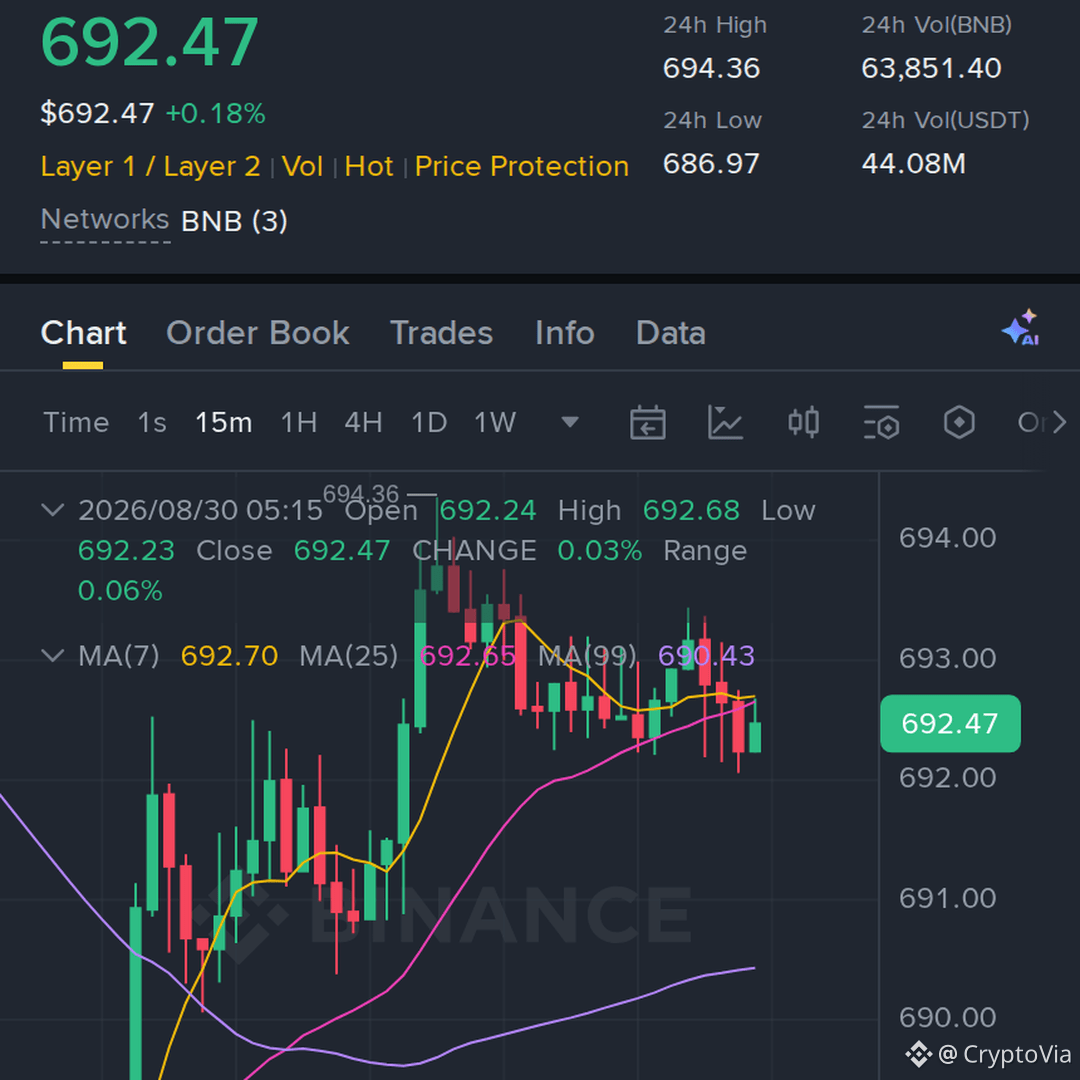Screen dimensions: 1080x1080
Task: Click the 24h Low value 686.97
Action: point(711,164)
